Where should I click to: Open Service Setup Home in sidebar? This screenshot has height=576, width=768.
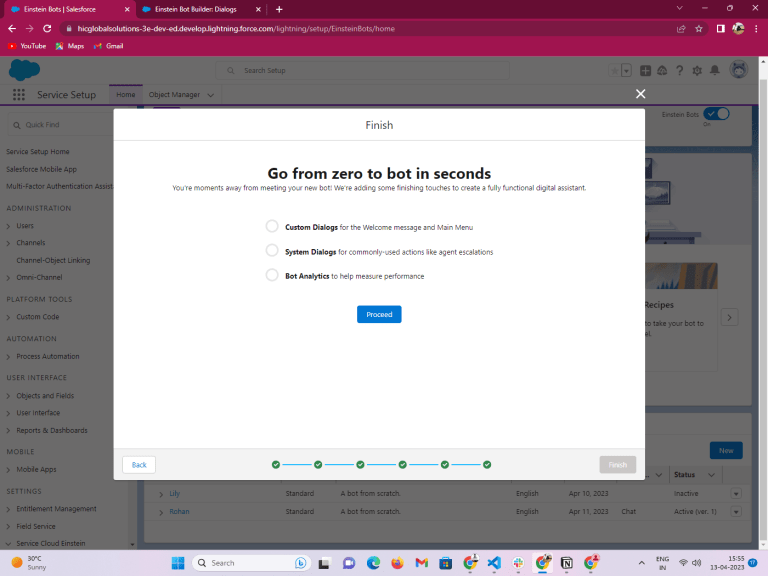click(x=38, y=152)
